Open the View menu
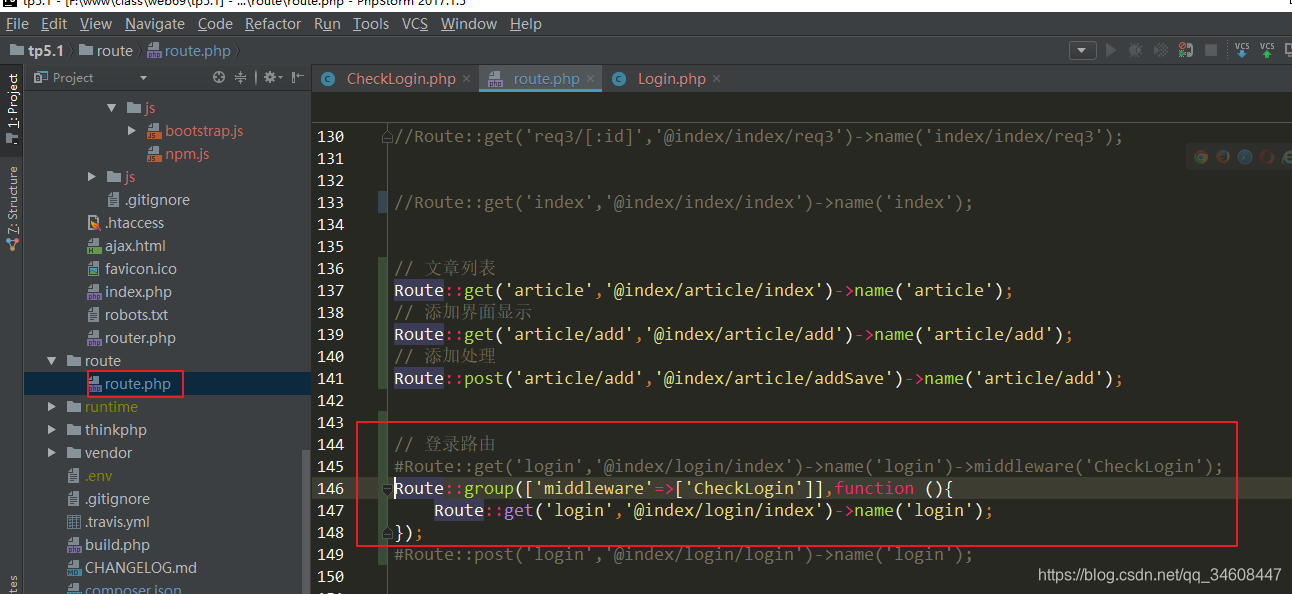The width and height of the screenshot is (1292, 594). (x=96, y=23)
